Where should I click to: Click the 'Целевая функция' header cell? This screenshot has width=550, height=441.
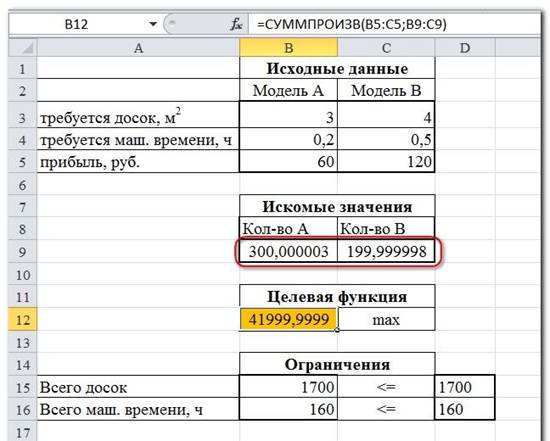point(337,296)
